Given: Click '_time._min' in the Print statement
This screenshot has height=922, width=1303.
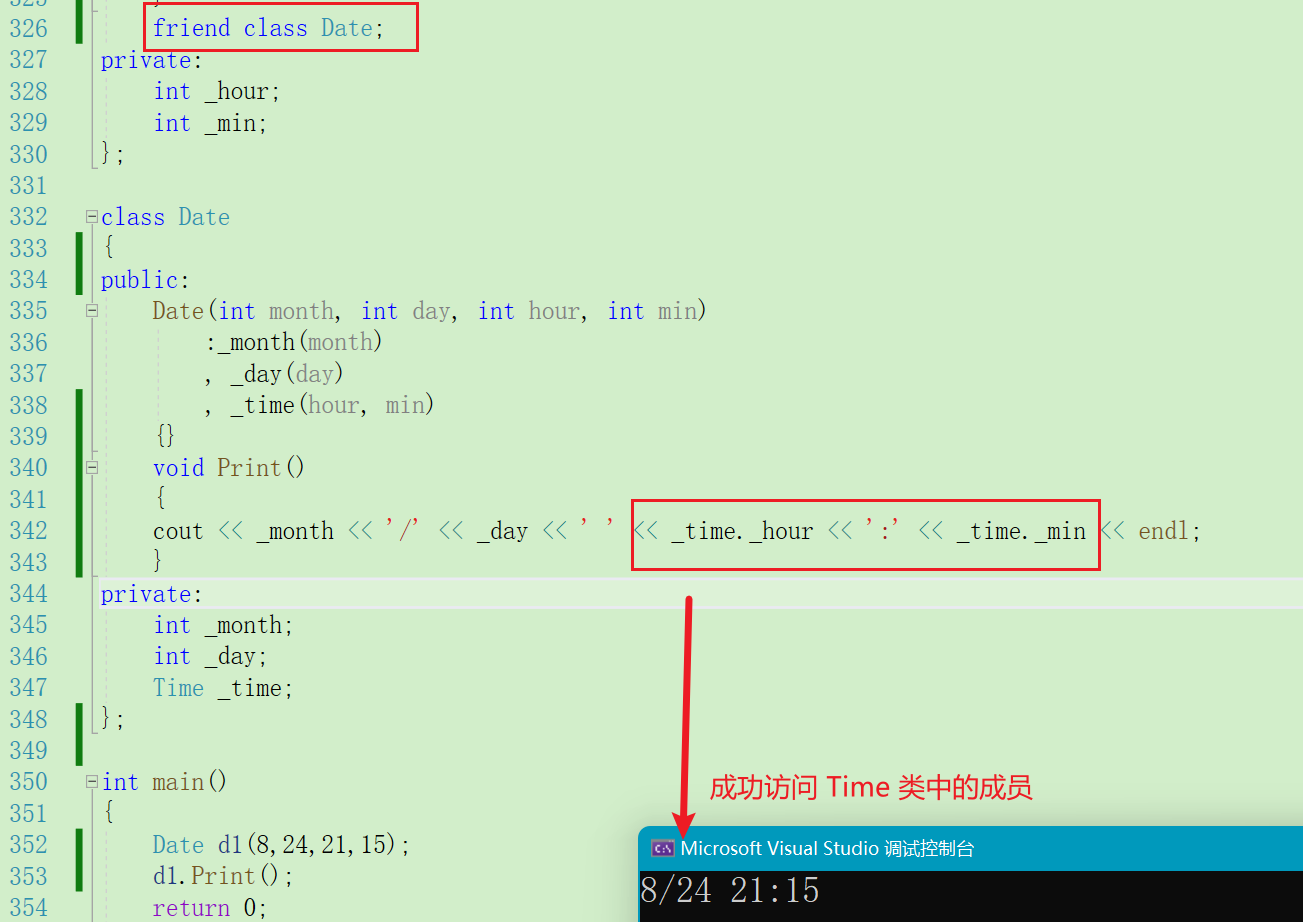Looking at the screenshot, I should [x=1021, y=531].
